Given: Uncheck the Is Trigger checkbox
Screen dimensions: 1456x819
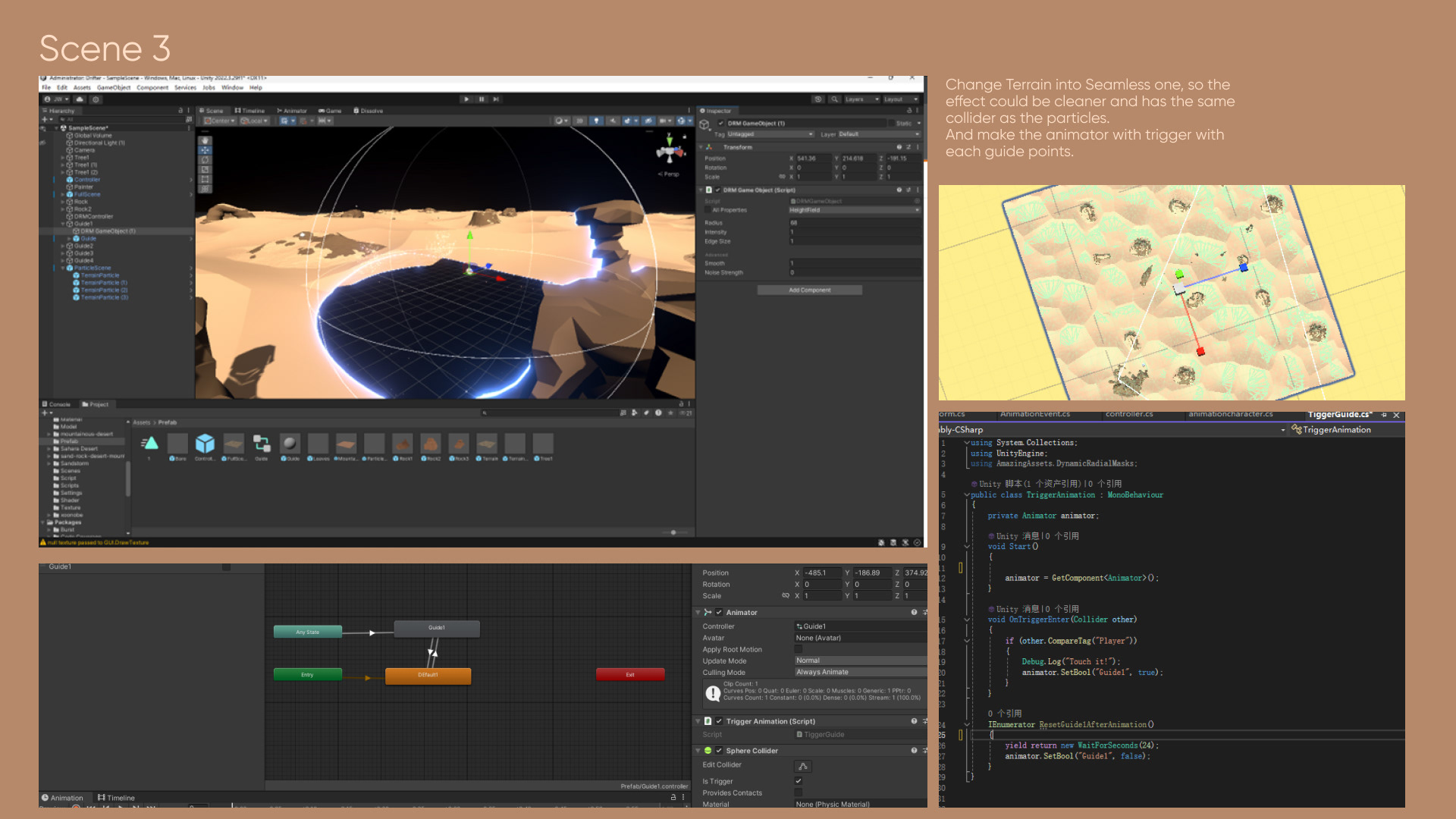Looking at the screenshot, I should 799,781.
